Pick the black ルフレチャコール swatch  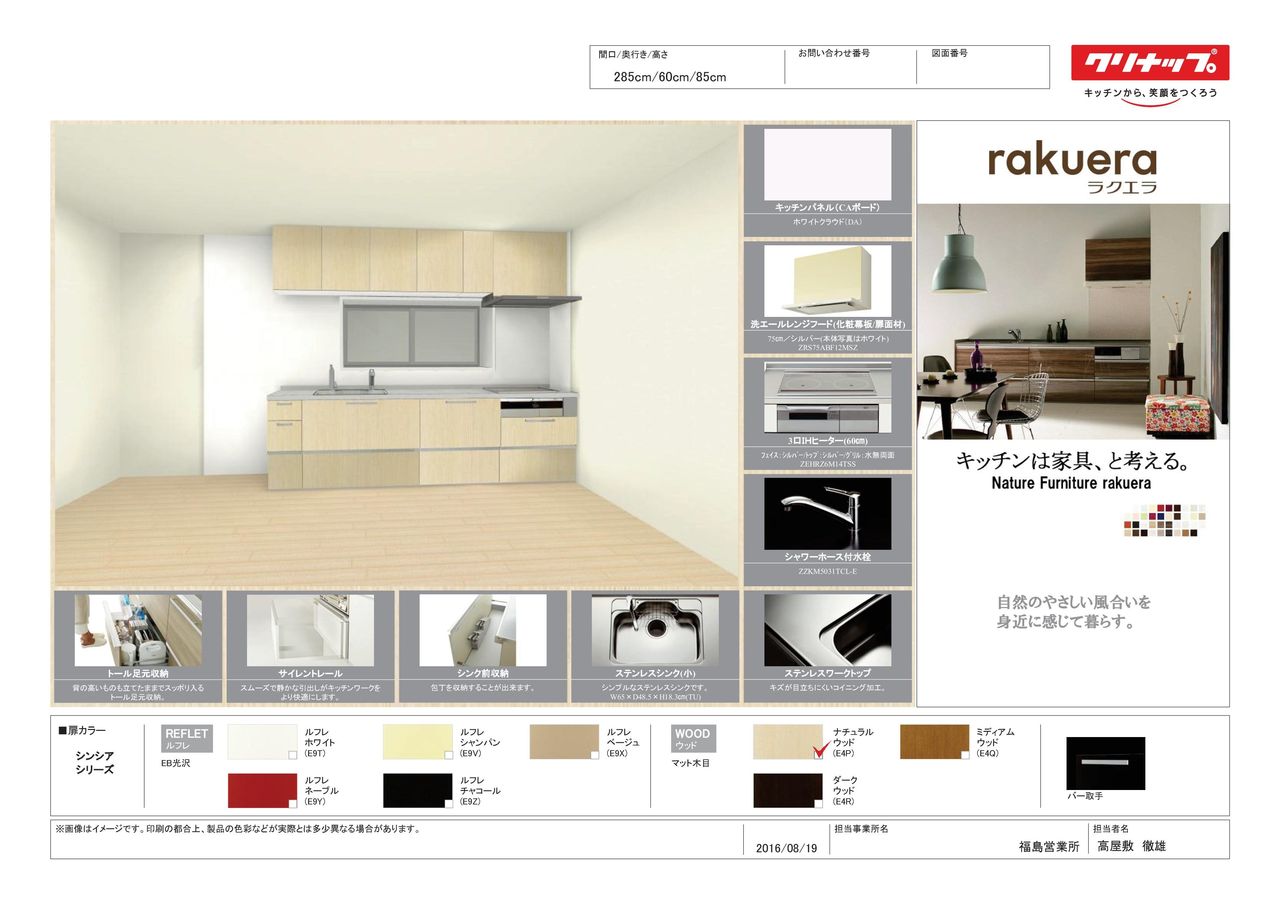(417, 790)
